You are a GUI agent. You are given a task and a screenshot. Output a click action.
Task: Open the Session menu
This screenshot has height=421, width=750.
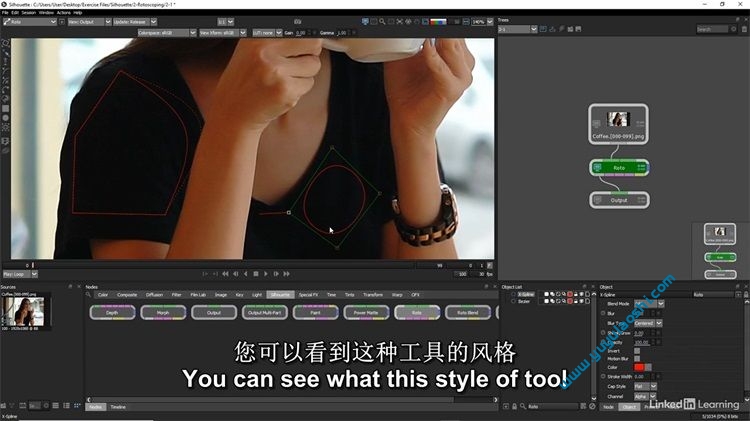pyautogui.click(x=28, y=12)
